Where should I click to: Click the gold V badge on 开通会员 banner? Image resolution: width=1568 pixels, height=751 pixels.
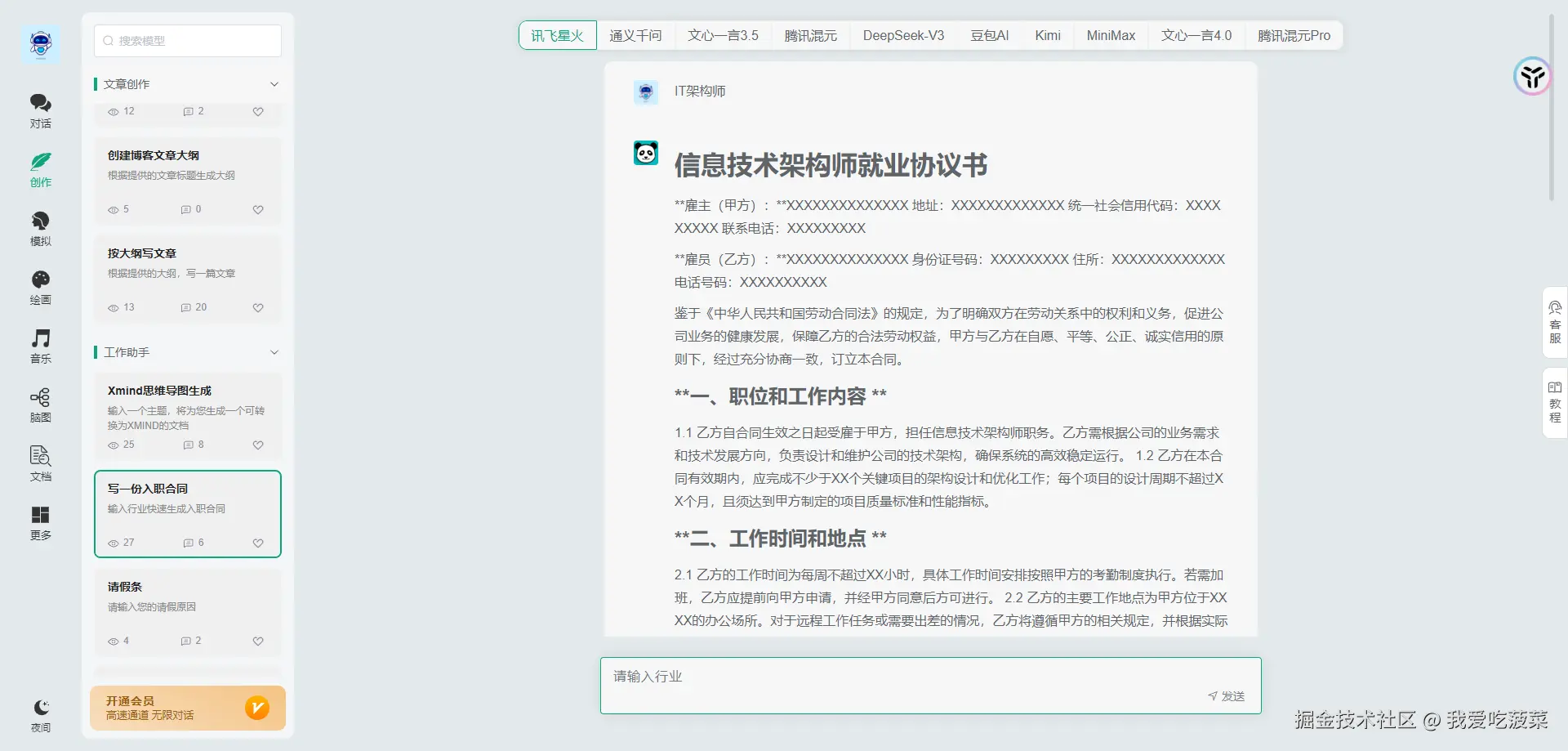(x=257, y=708)
